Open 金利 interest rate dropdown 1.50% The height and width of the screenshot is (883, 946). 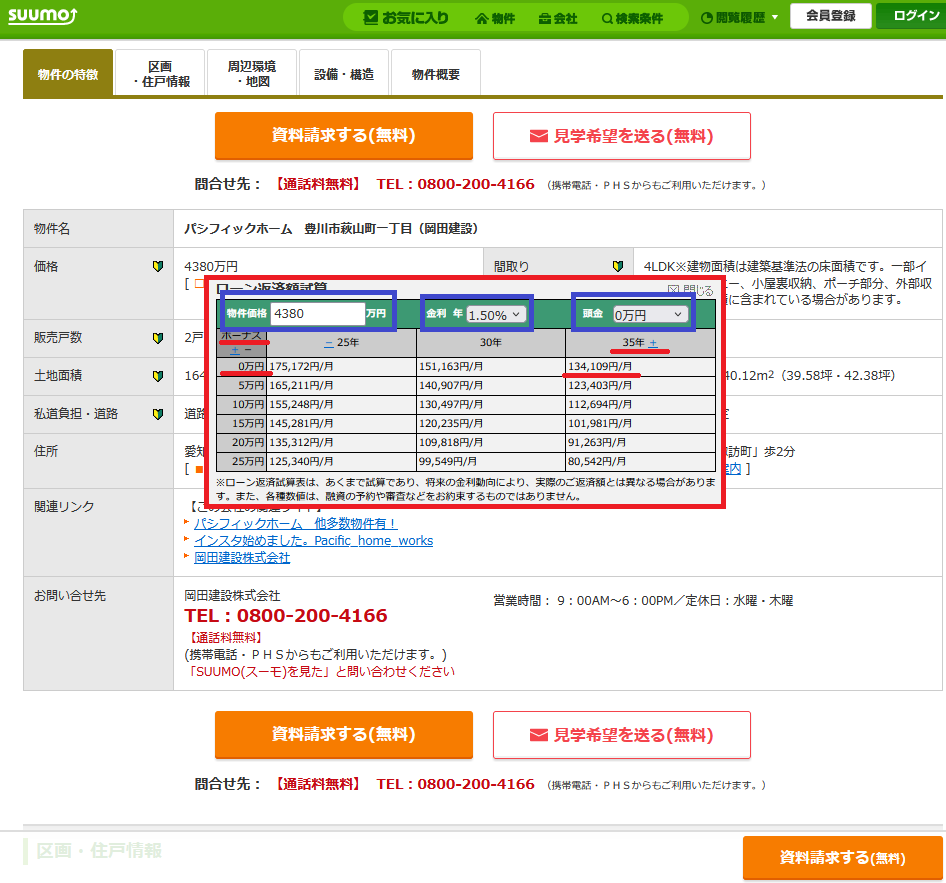[495, 314]
